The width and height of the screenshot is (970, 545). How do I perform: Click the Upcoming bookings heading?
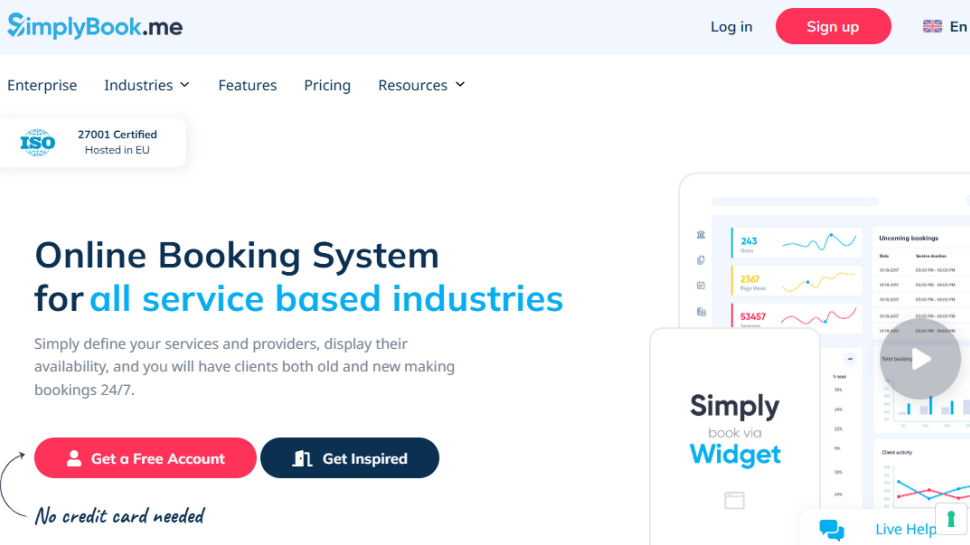[x=909, y=238]
